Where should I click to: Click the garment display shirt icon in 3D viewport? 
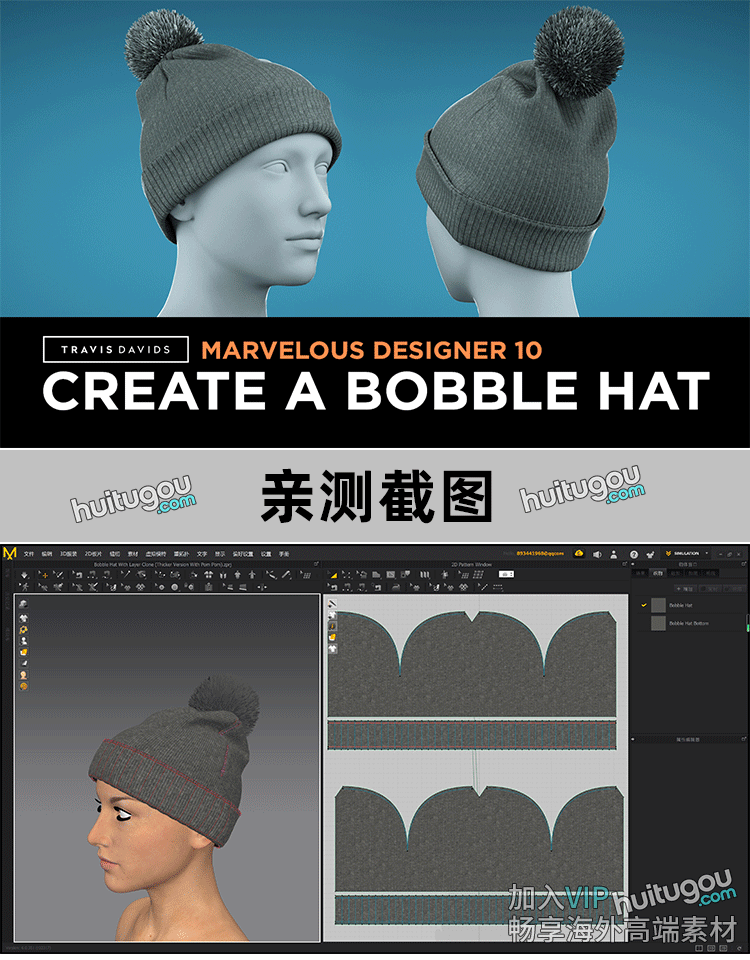23,618
